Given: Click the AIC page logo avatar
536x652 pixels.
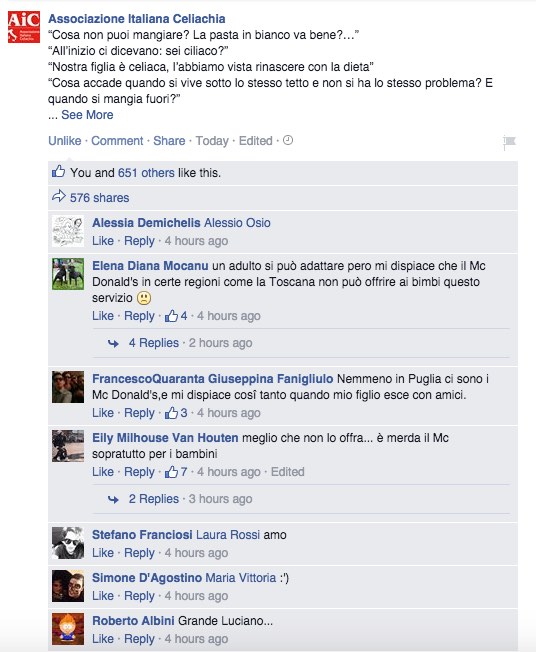Looking at the screenshot, I should [24, 27].
